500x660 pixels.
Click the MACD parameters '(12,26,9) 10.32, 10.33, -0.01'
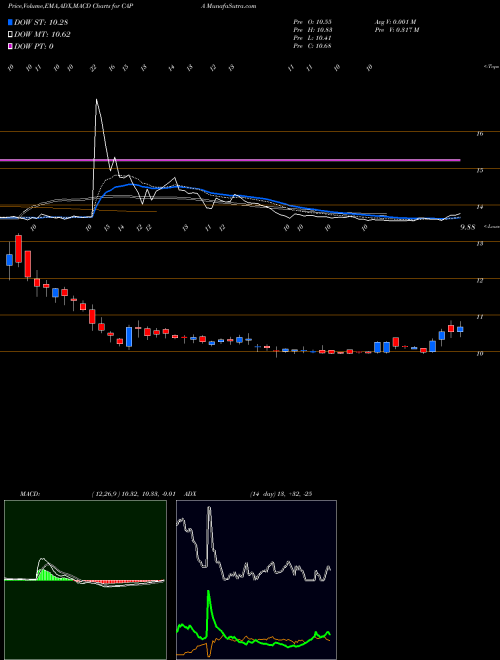tap(134, 494)
